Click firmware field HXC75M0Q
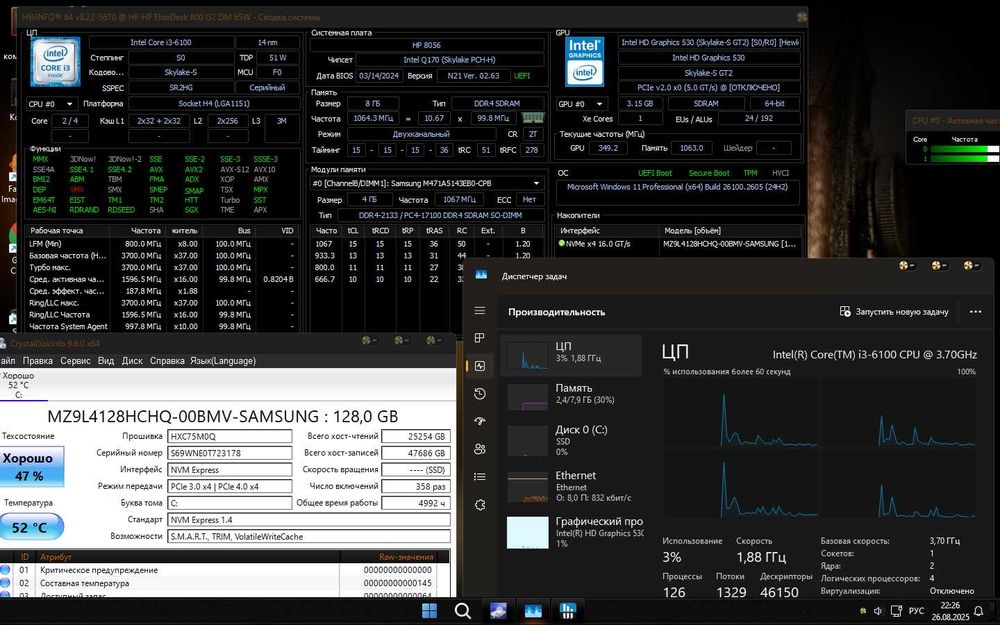The width and height of the screenshot is (1000, 625). 230,436
